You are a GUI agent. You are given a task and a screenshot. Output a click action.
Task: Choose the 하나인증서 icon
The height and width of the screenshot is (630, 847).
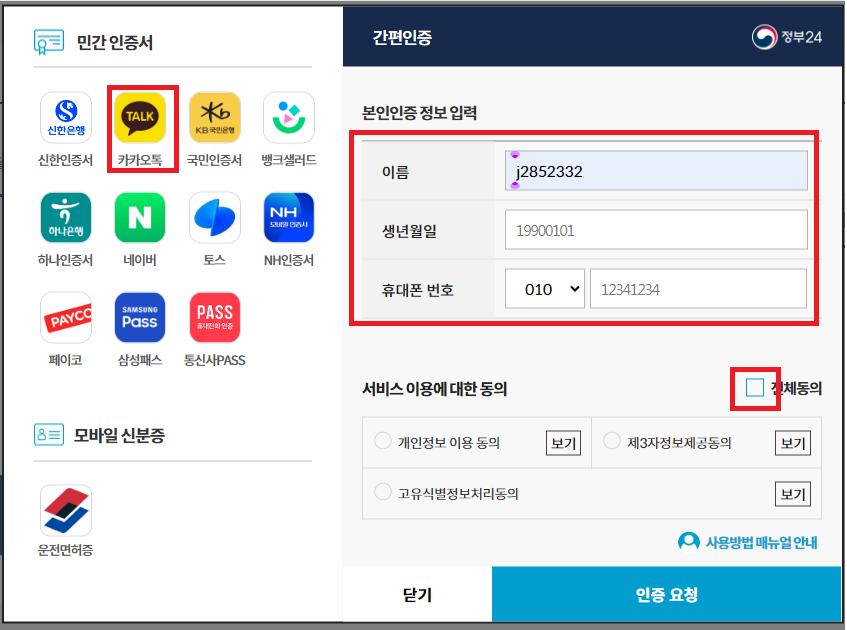pos(66,217)
